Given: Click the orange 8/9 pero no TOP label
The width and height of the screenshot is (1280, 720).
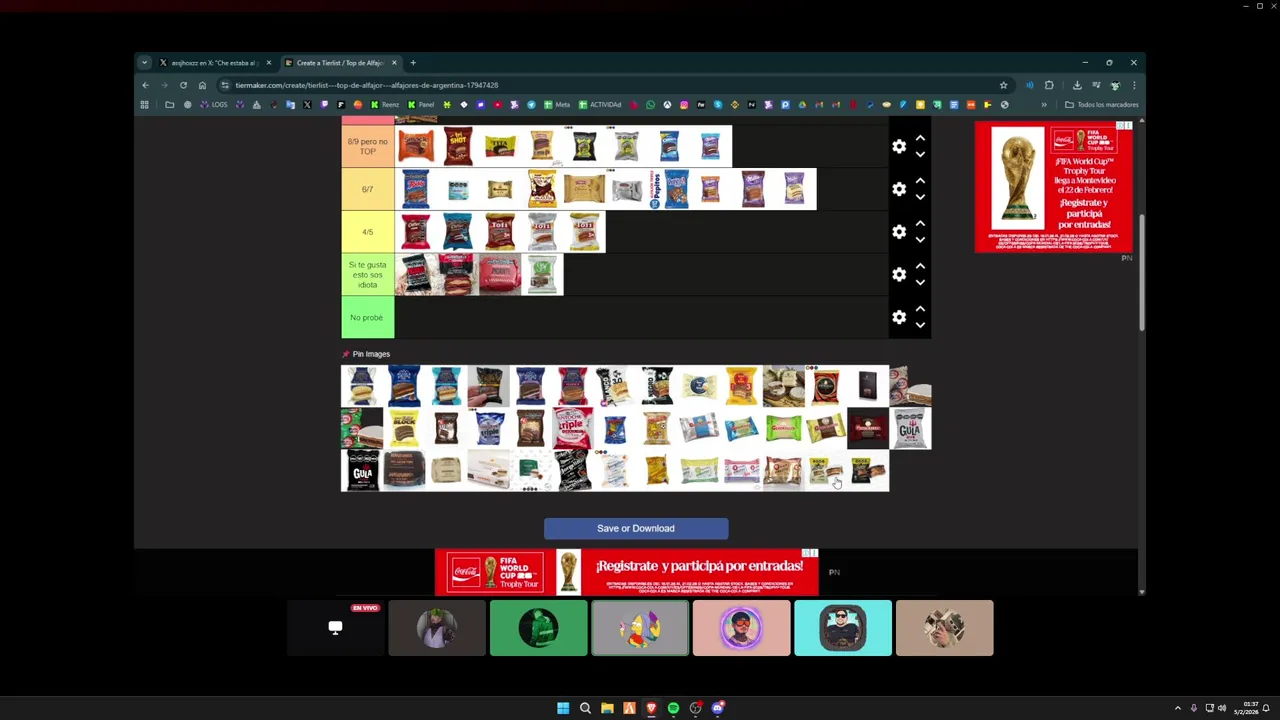Looking at the screenshot, I should pyautogui.click(x=367, y=146).
